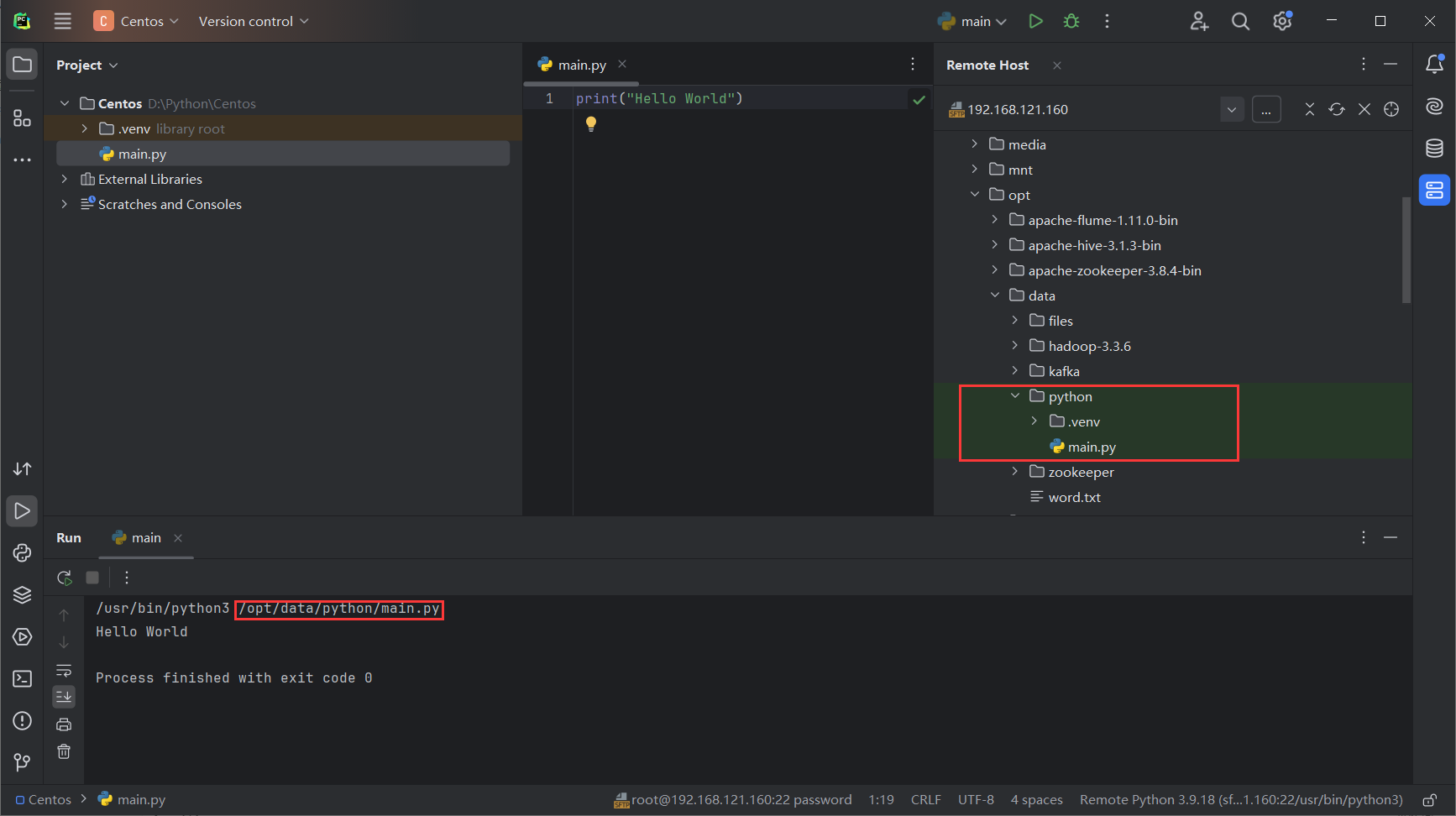Run the main configuration
Screen dimensions: 1456x816
1035,21
